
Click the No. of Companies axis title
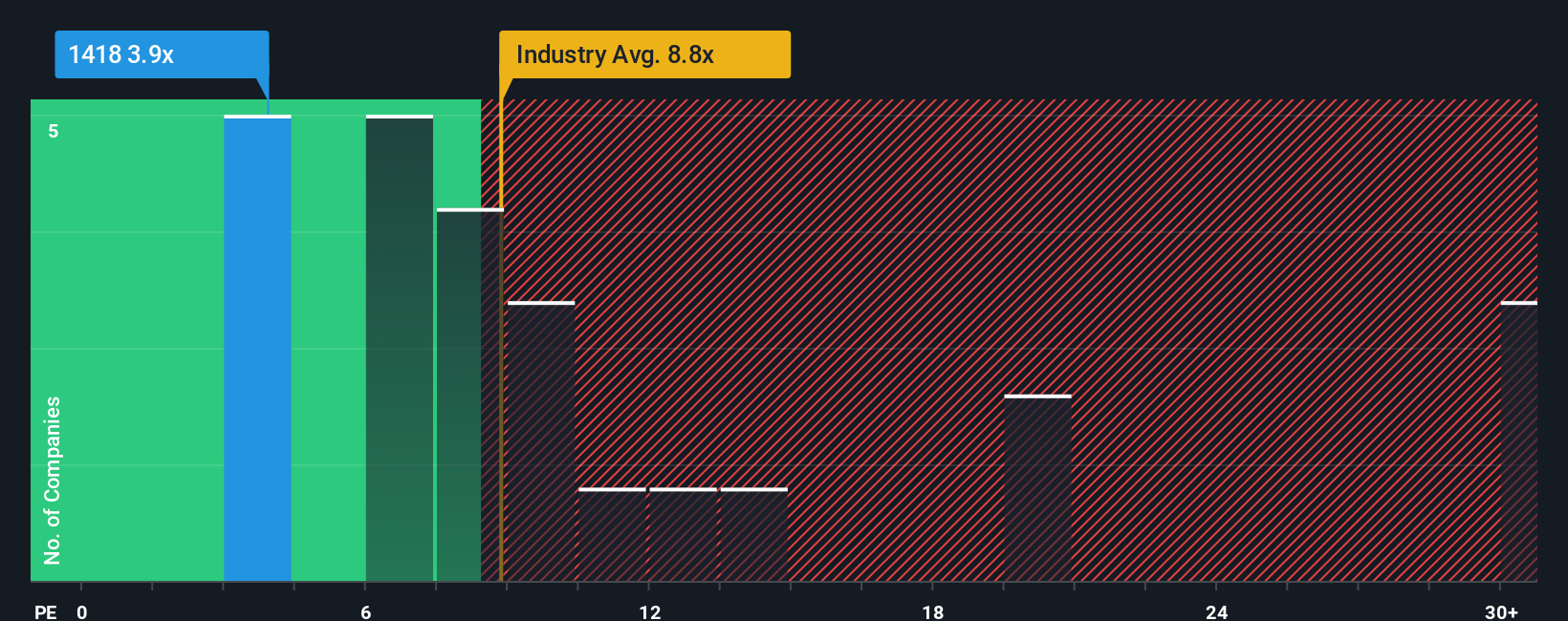[53, 480]
